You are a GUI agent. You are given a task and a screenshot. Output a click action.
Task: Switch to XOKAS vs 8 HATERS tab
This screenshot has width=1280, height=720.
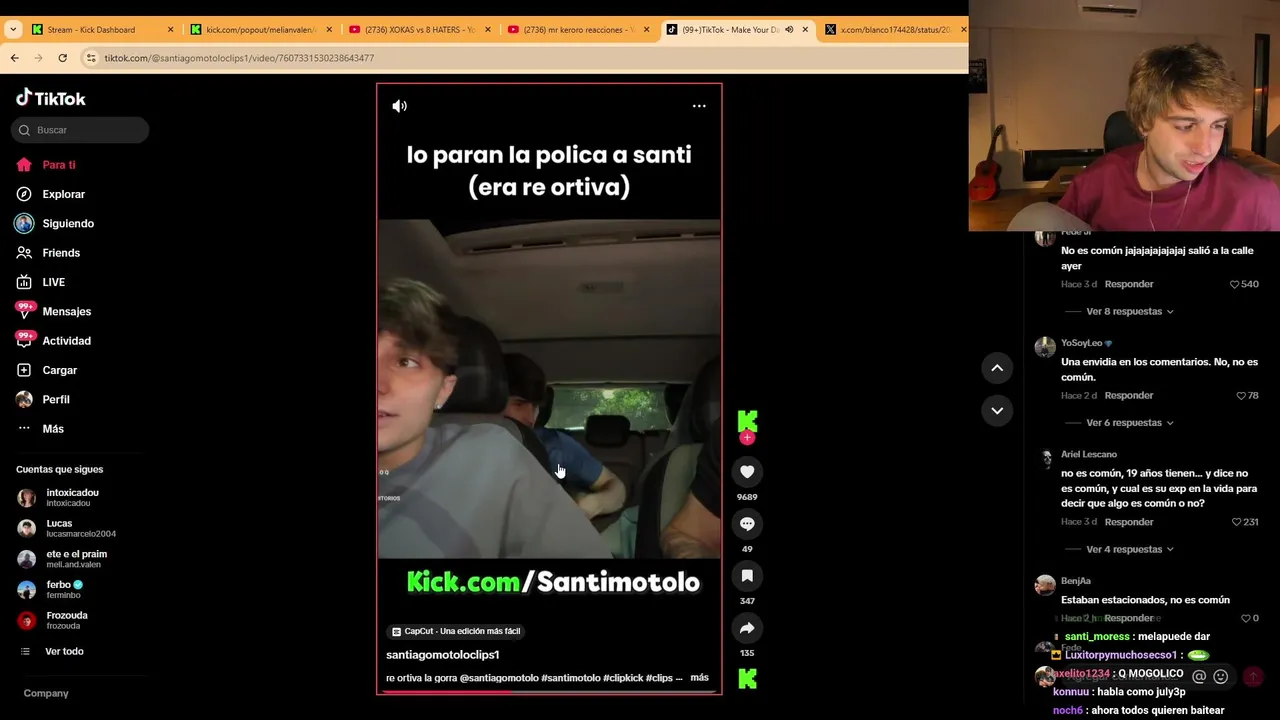[x=420, y=30]
